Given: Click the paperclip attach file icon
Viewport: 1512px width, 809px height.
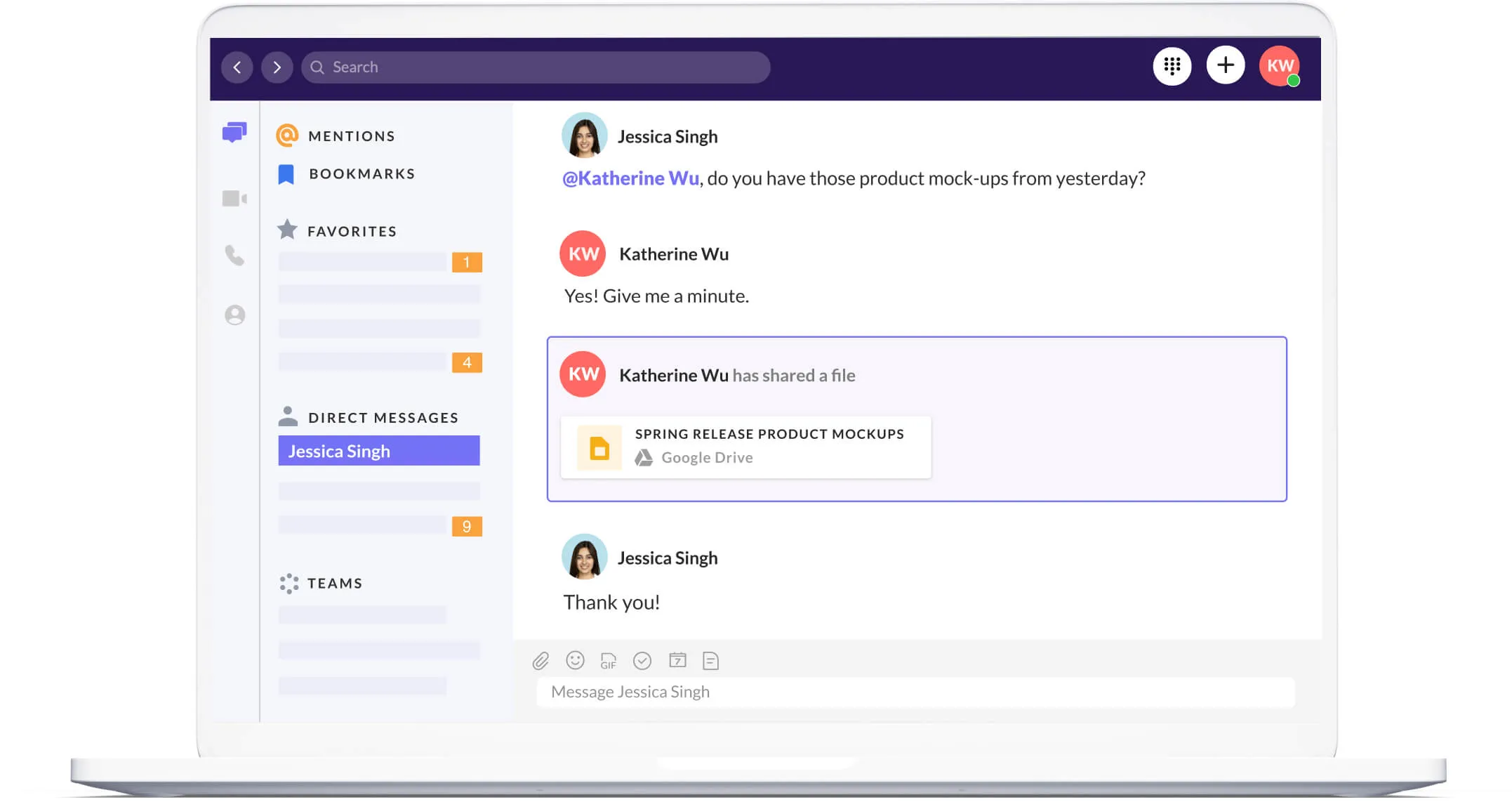Looking at the screenshot, I should pos(541,661).
